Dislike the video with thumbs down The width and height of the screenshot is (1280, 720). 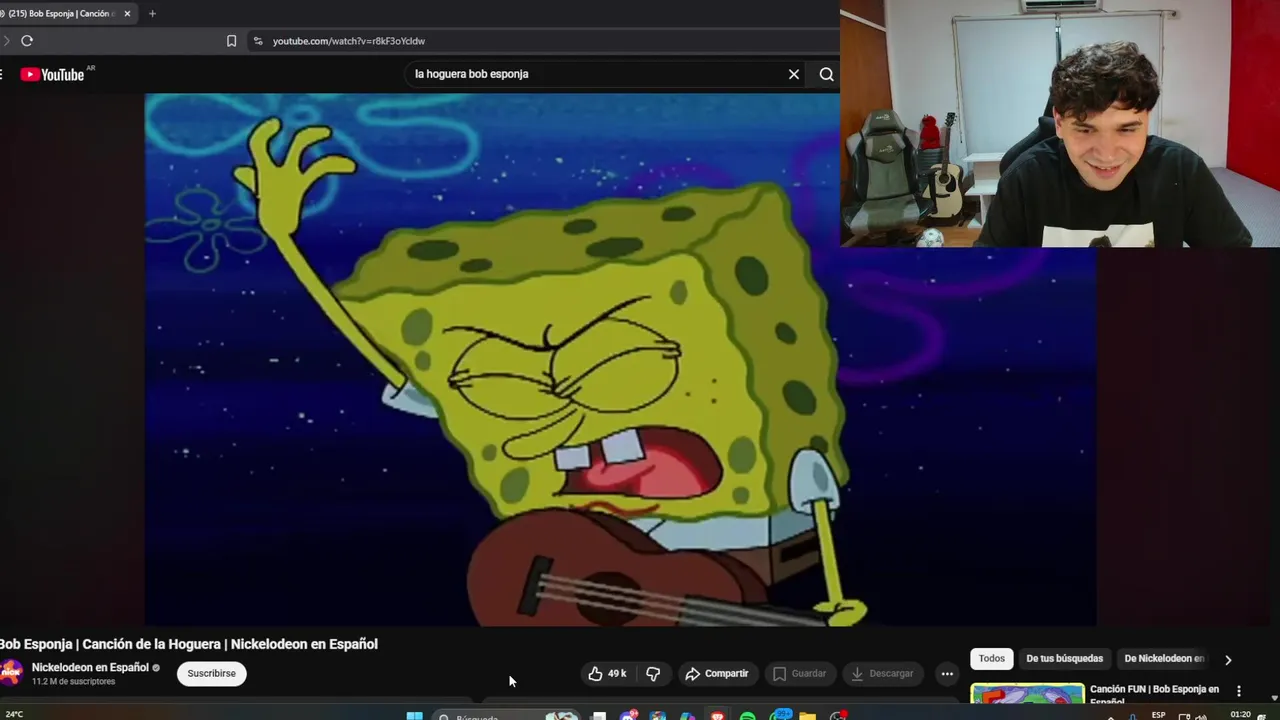tap(653, 674)
